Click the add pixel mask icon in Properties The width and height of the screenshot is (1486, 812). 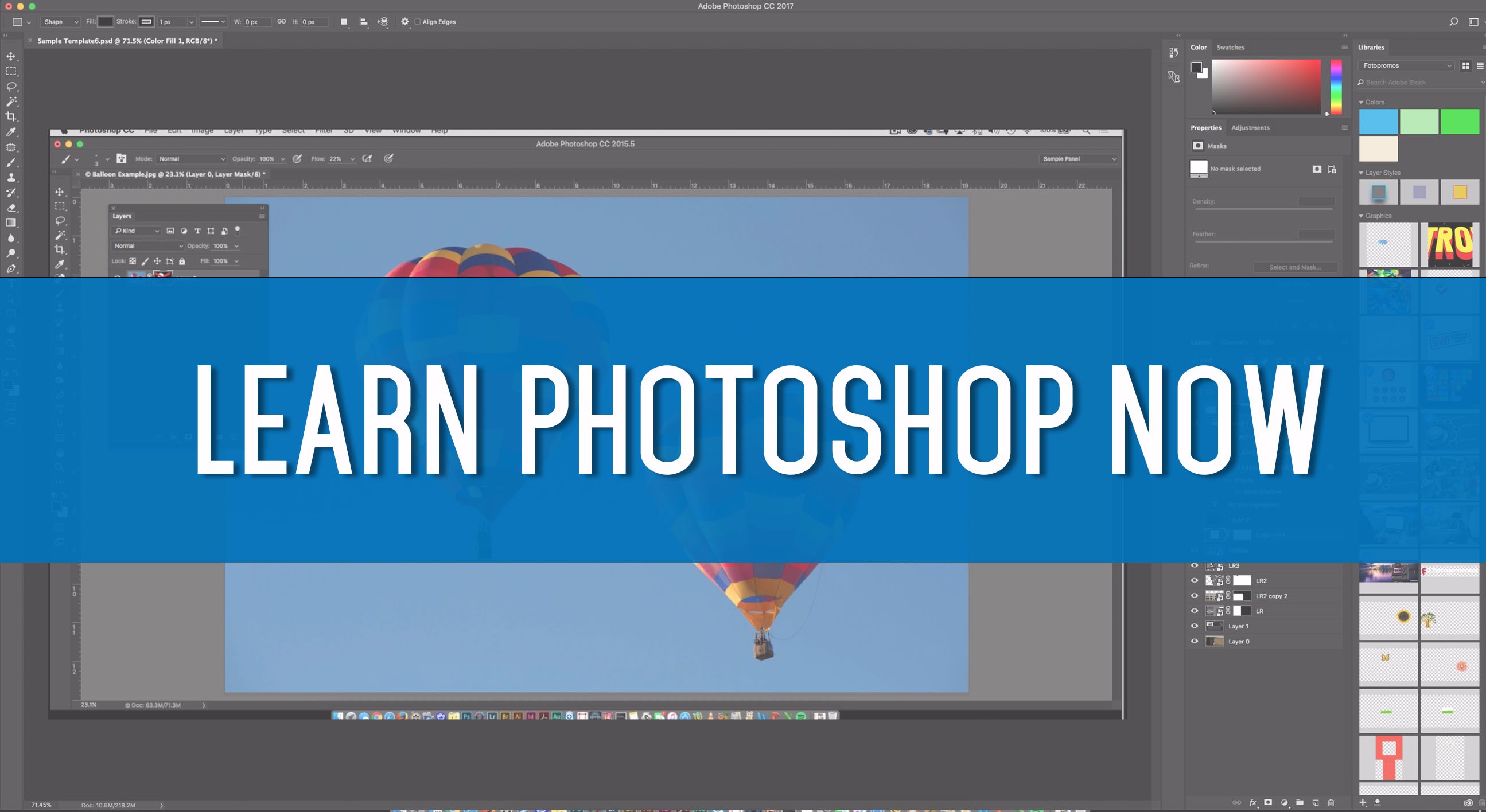1317,169
